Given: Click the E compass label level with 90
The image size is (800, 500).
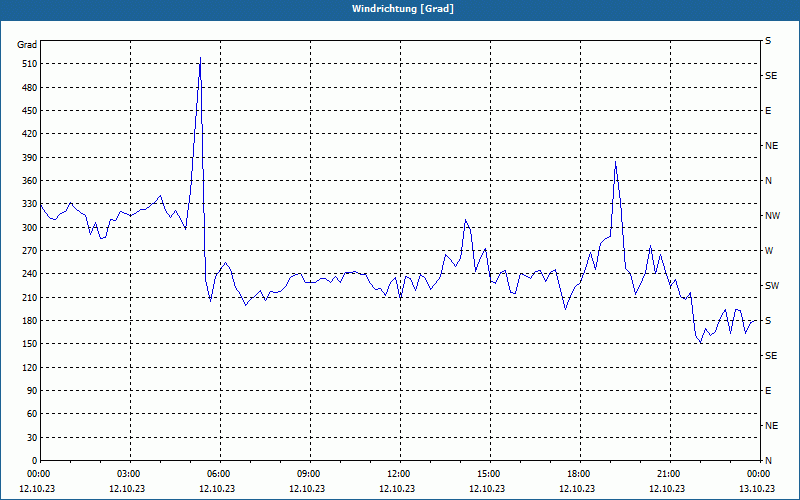Looking at the screenshot, I should point(768,391).
